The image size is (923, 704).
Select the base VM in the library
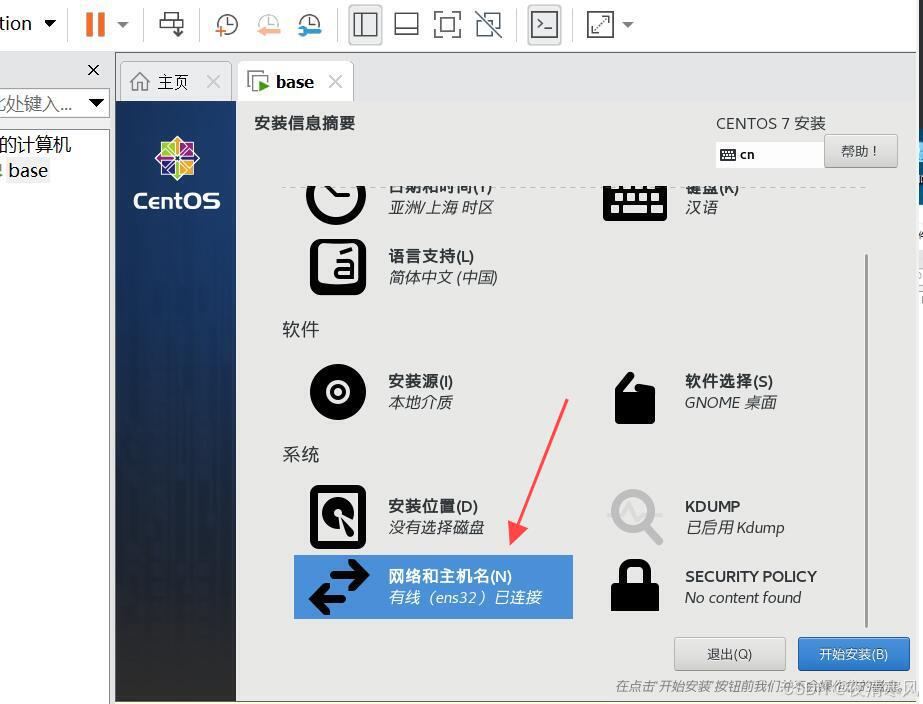(x=28, y=171)
